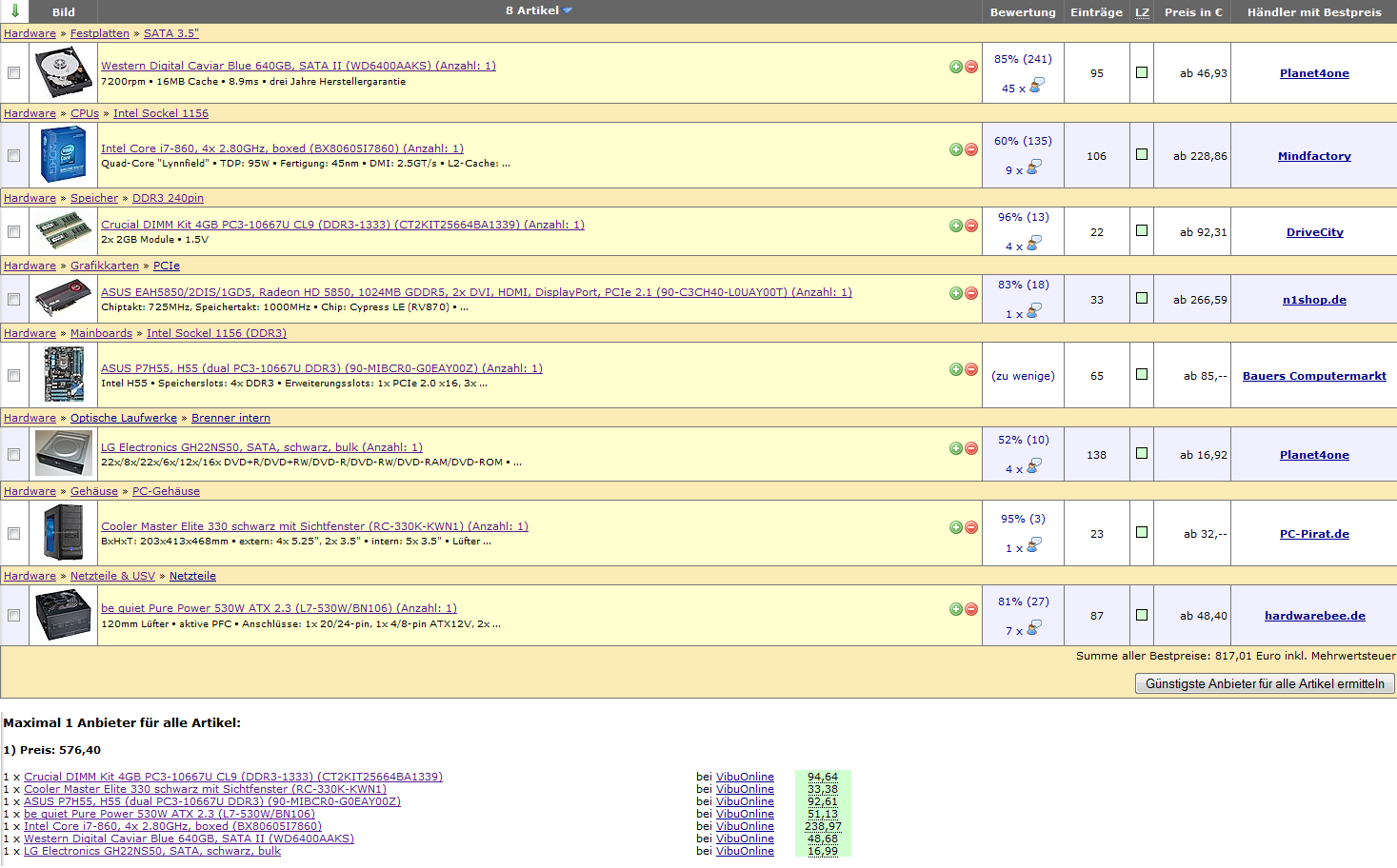The width and height of the screenshot is (1397, 868).
Task: Visit the n1shop.de dealer link
Action: click(1314, 300)
